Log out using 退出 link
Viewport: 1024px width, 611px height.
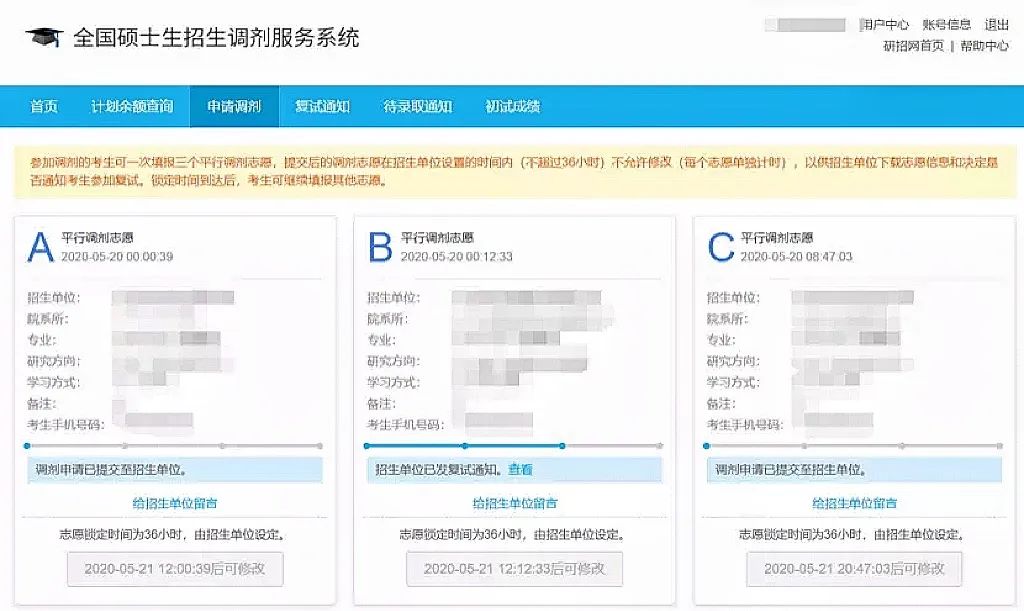(996, 25)
